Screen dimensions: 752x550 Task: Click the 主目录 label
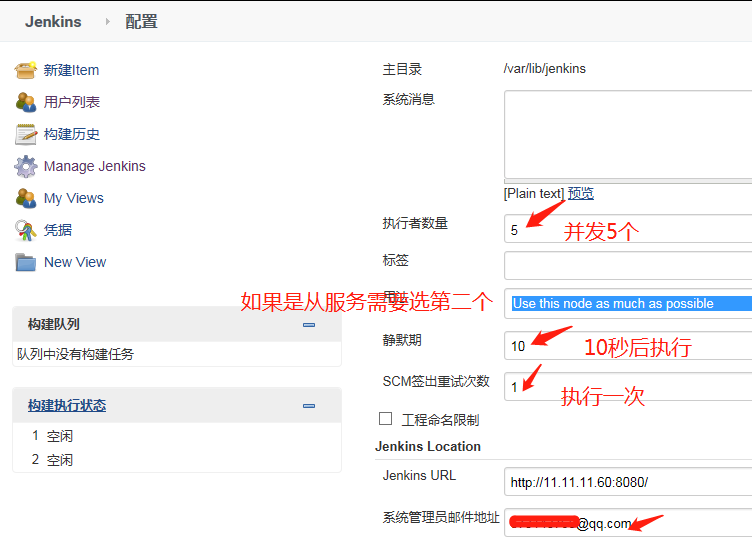point(402,69)
